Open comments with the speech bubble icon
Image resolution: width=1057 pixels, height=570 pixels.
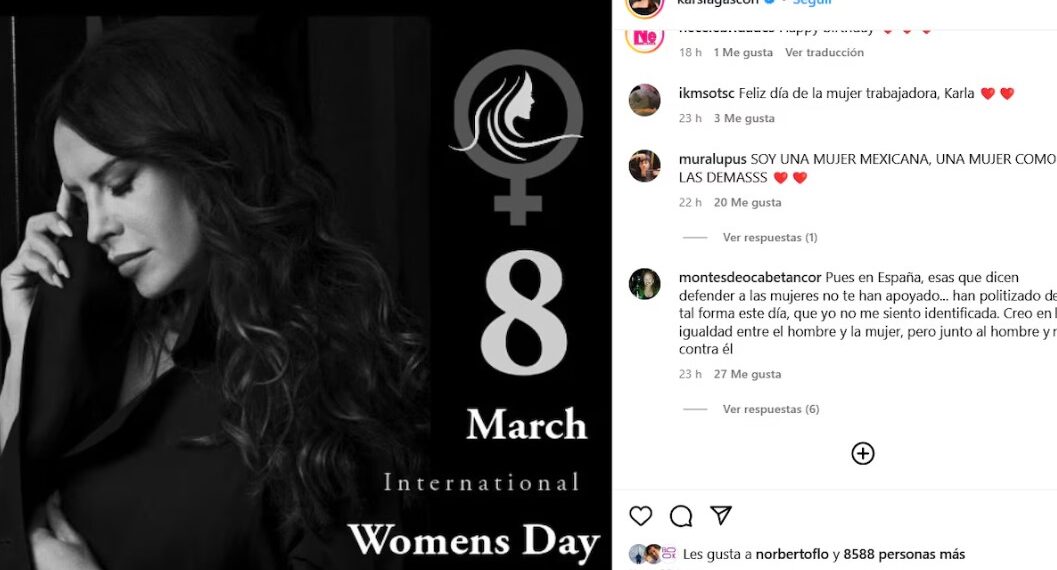point(681,516)
